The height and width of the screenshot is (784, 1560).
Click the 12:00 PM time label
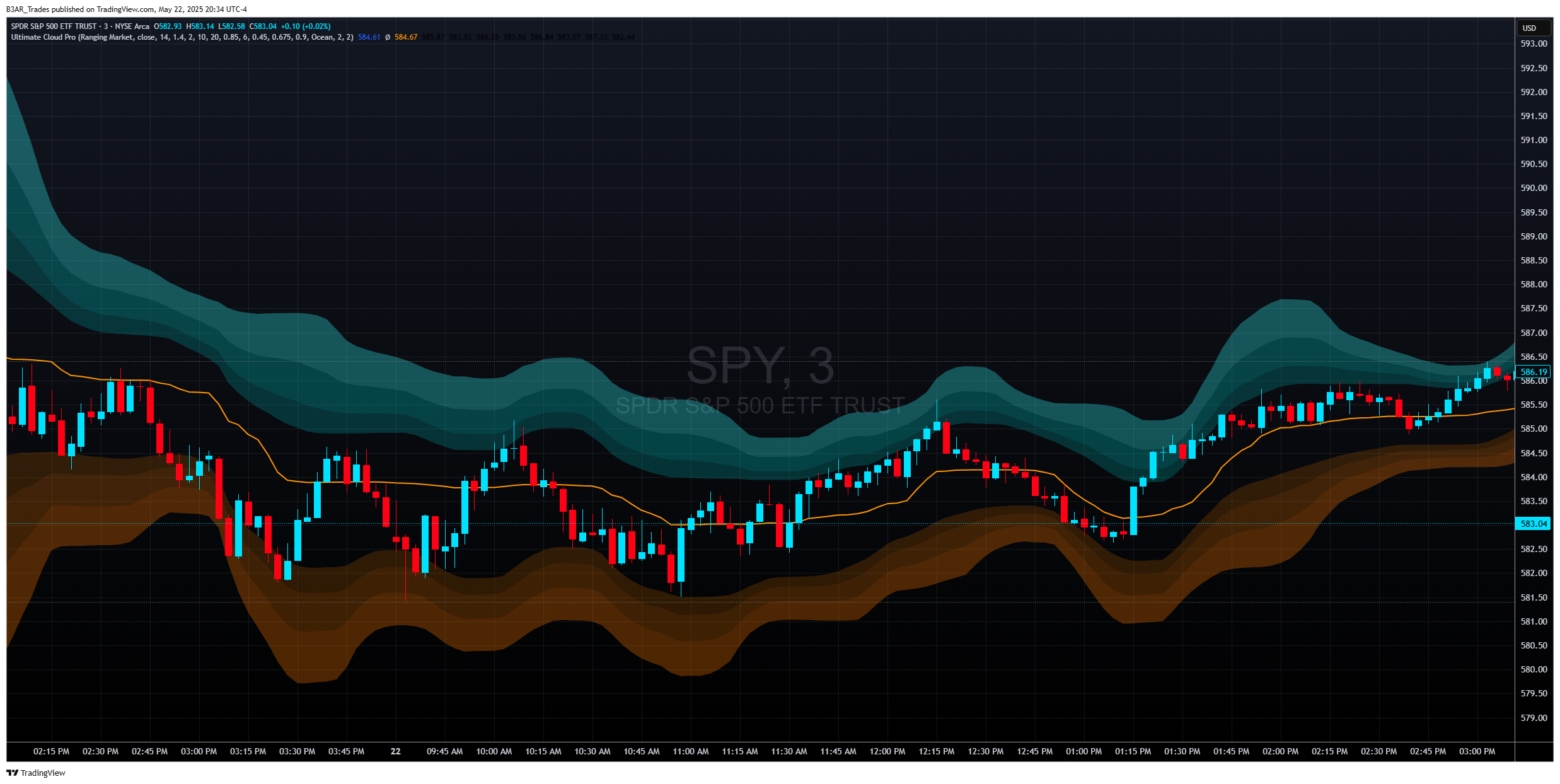[887, 751]
